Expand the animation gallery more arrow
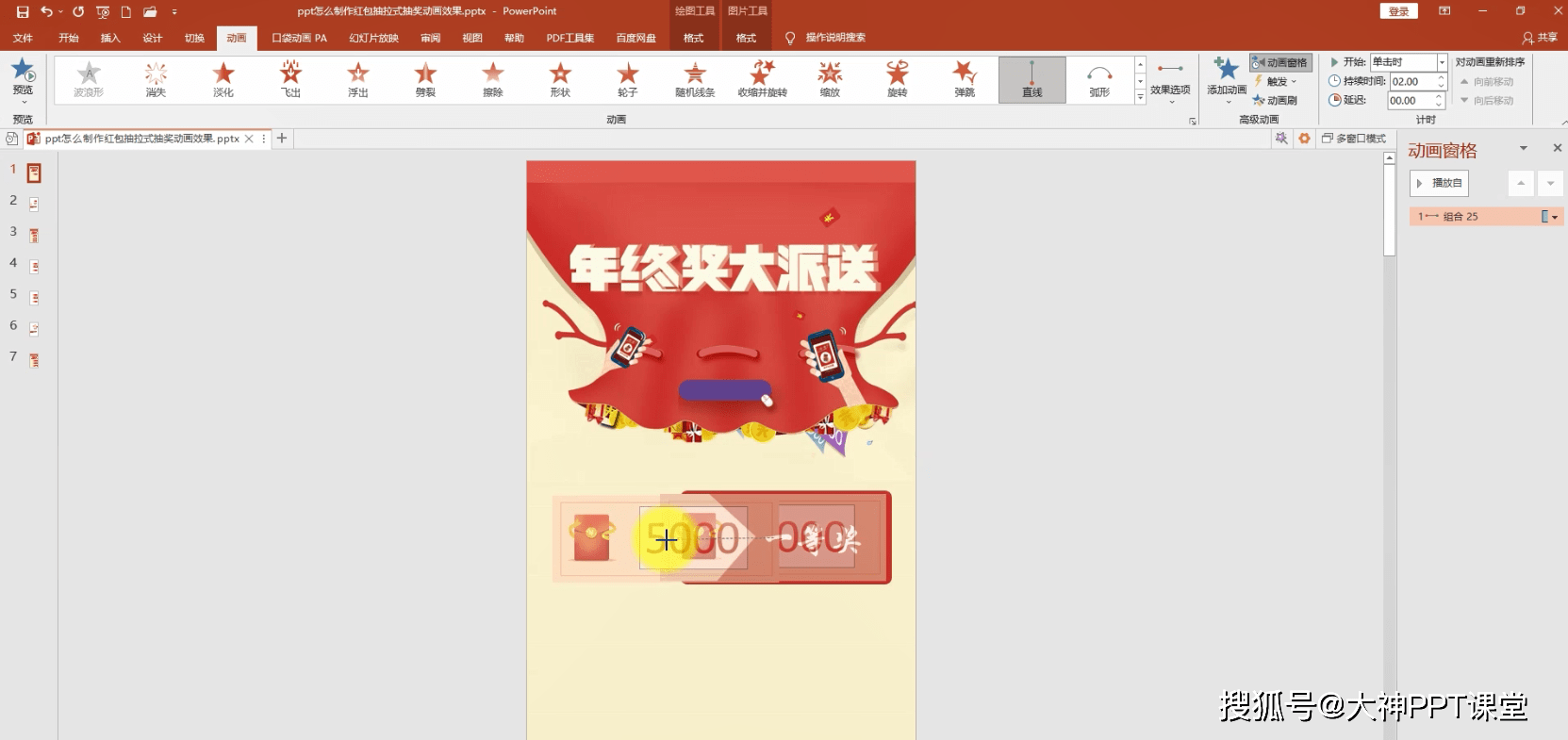This screenshot has height=740, width=1568. [x=1140, y=97]
